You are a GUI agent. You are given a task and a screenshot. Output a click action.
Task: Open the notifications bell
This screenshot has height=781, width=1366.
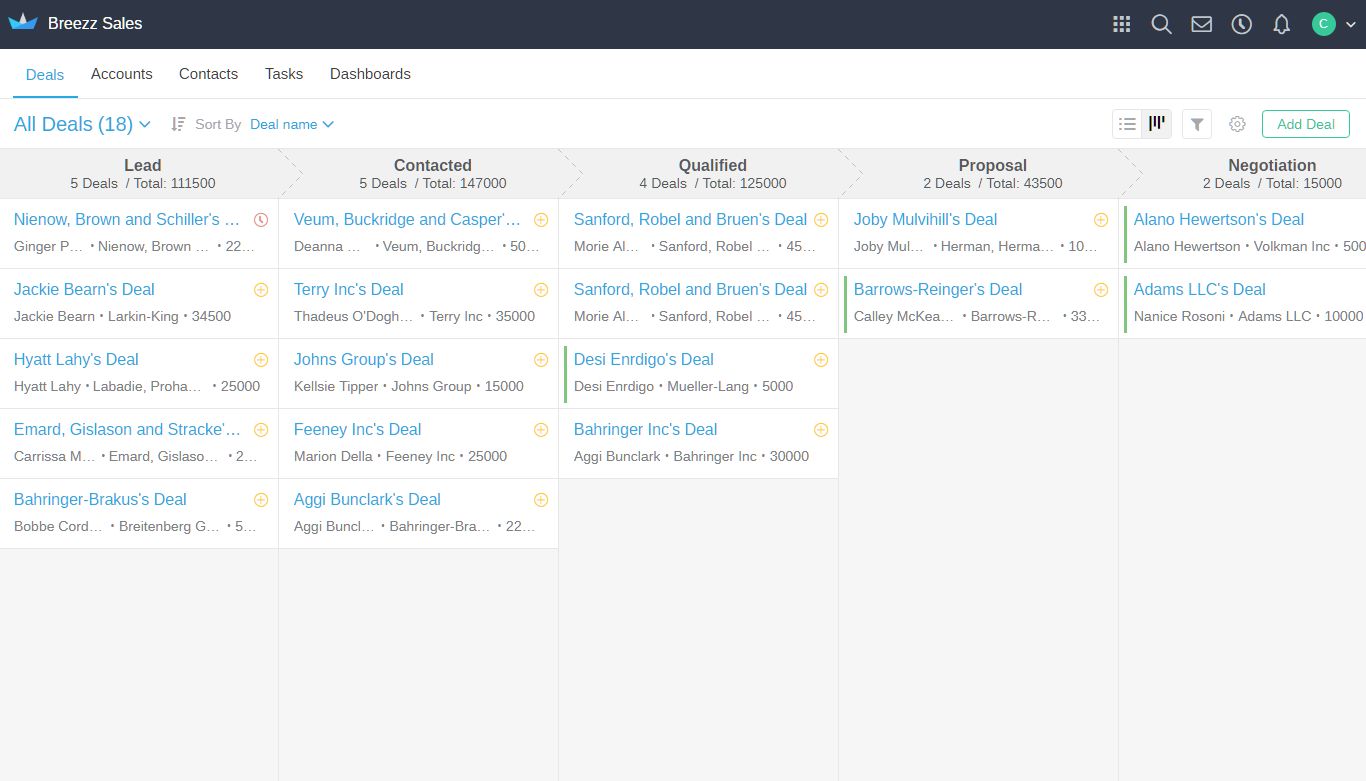[x=1281, y=24]
